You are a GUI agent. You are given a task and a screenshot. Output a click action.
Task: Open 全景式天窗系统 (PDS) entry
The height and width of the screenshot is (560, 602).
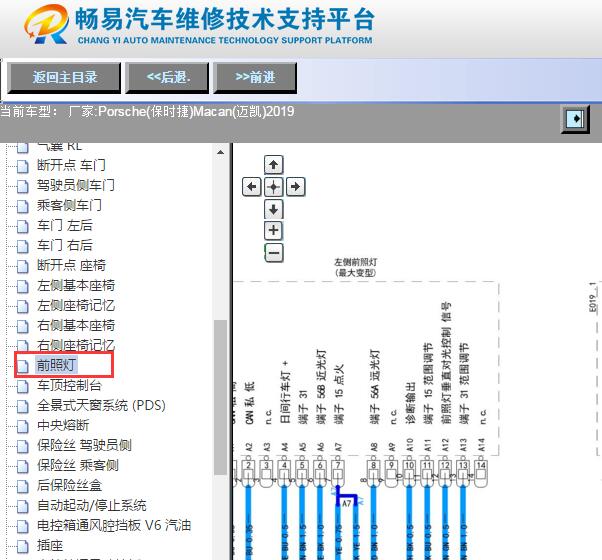[101, 405]
